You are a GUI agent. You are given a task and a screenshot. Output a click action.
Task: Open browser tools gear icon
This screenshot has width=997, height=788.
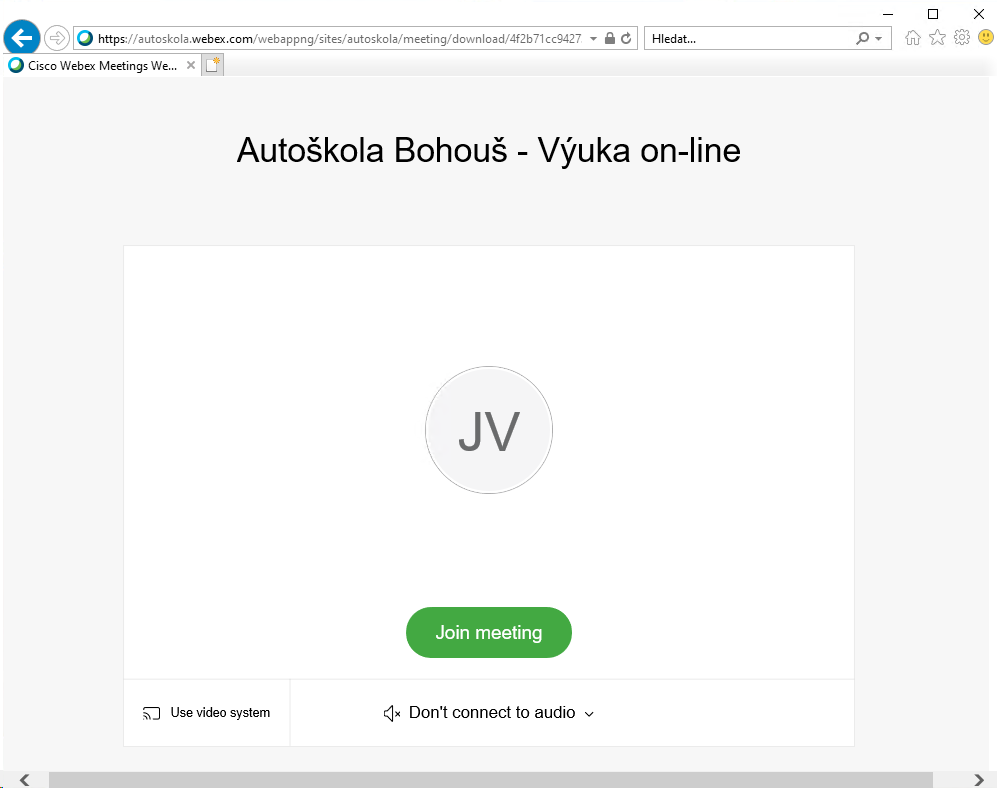(961, 38)
